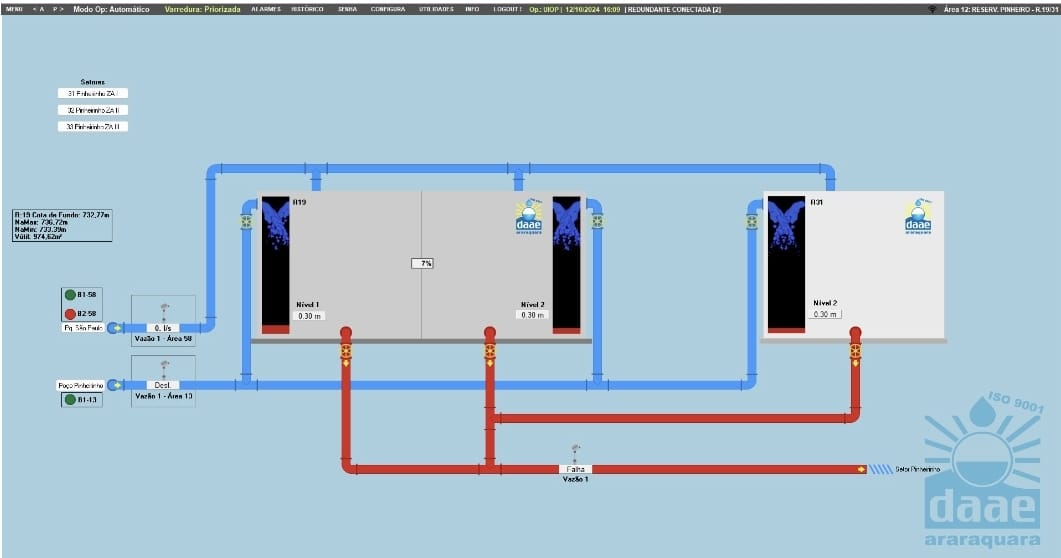The width and height of the screenshot is (1061, 558).
Task: Expand the UTILIDADES menu
Action: pos(436,8)
